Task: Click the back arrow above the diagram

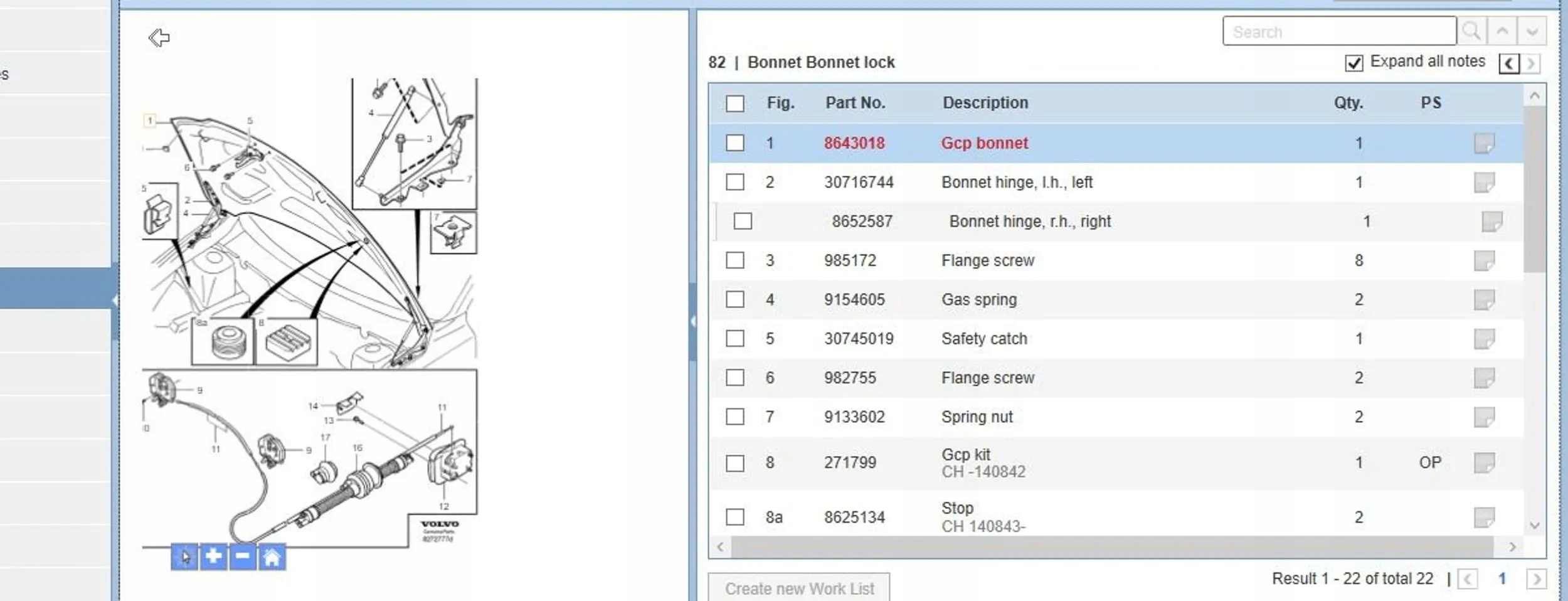Action: (x=159, y=38)
